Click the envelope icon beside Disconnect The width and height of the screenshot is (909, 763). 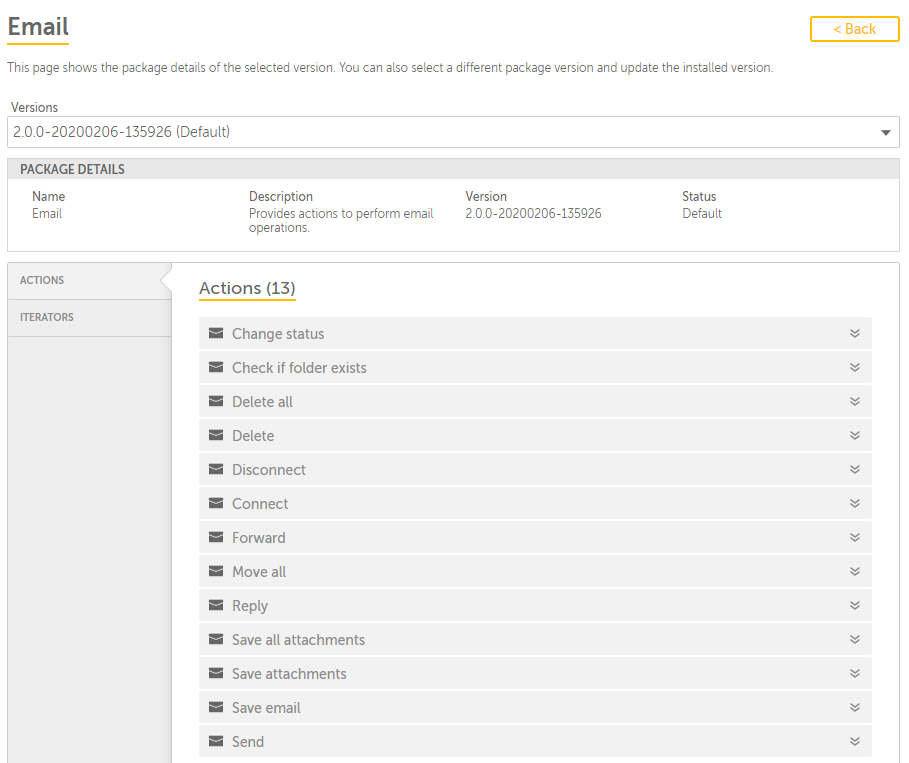point(216,469)
